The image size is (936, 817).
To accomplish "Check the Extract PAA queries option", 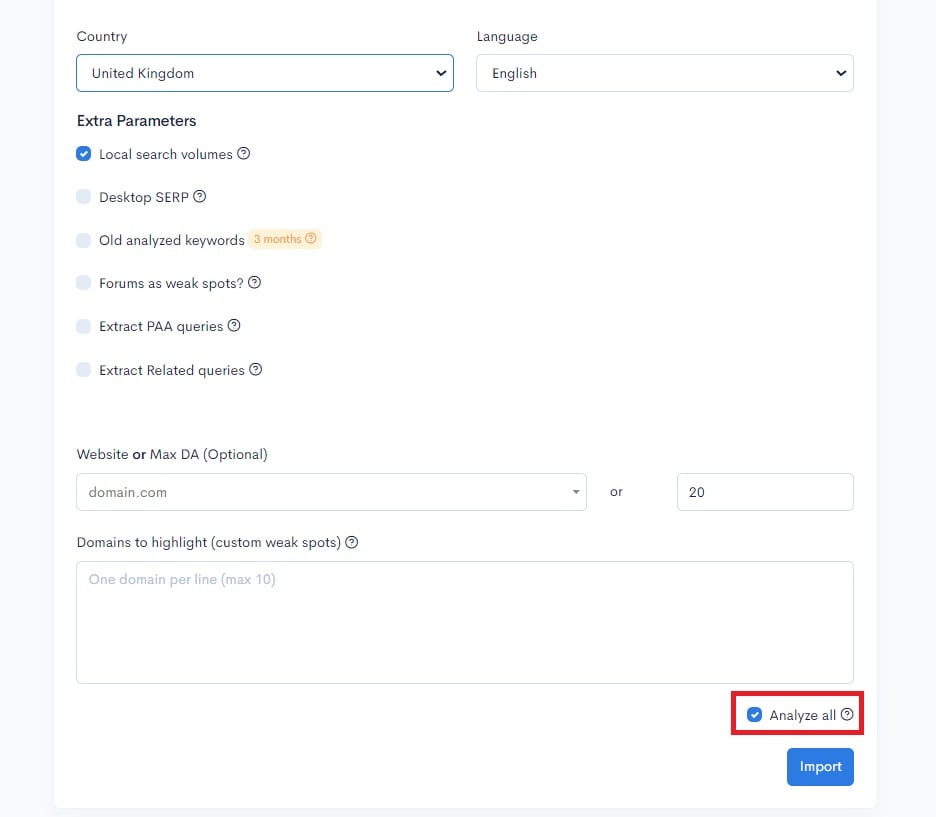I will (84, 326).
